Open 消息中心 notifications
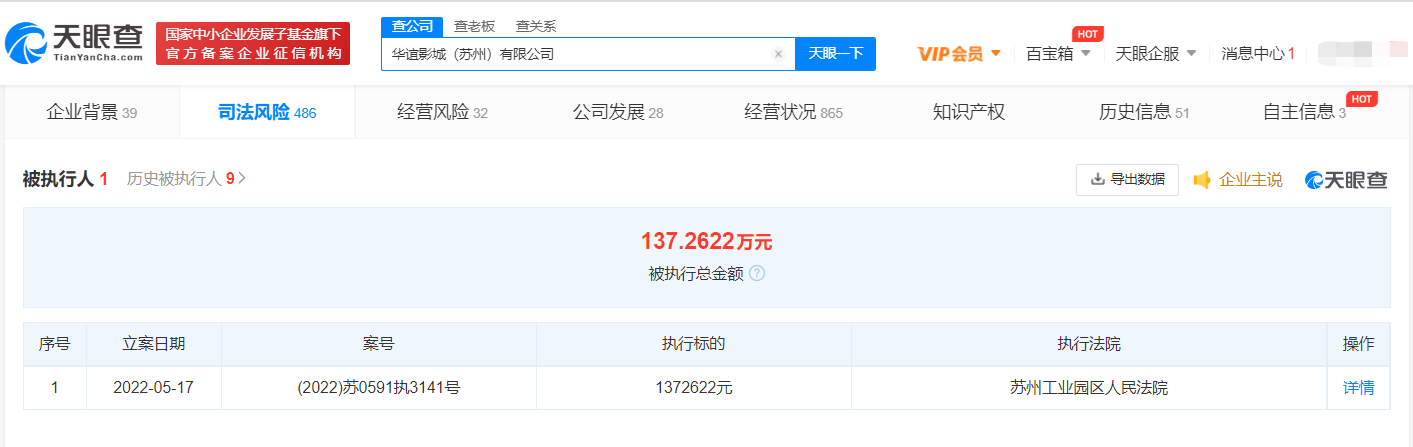The image size is (1413, 447). [x=1258, y=54]
